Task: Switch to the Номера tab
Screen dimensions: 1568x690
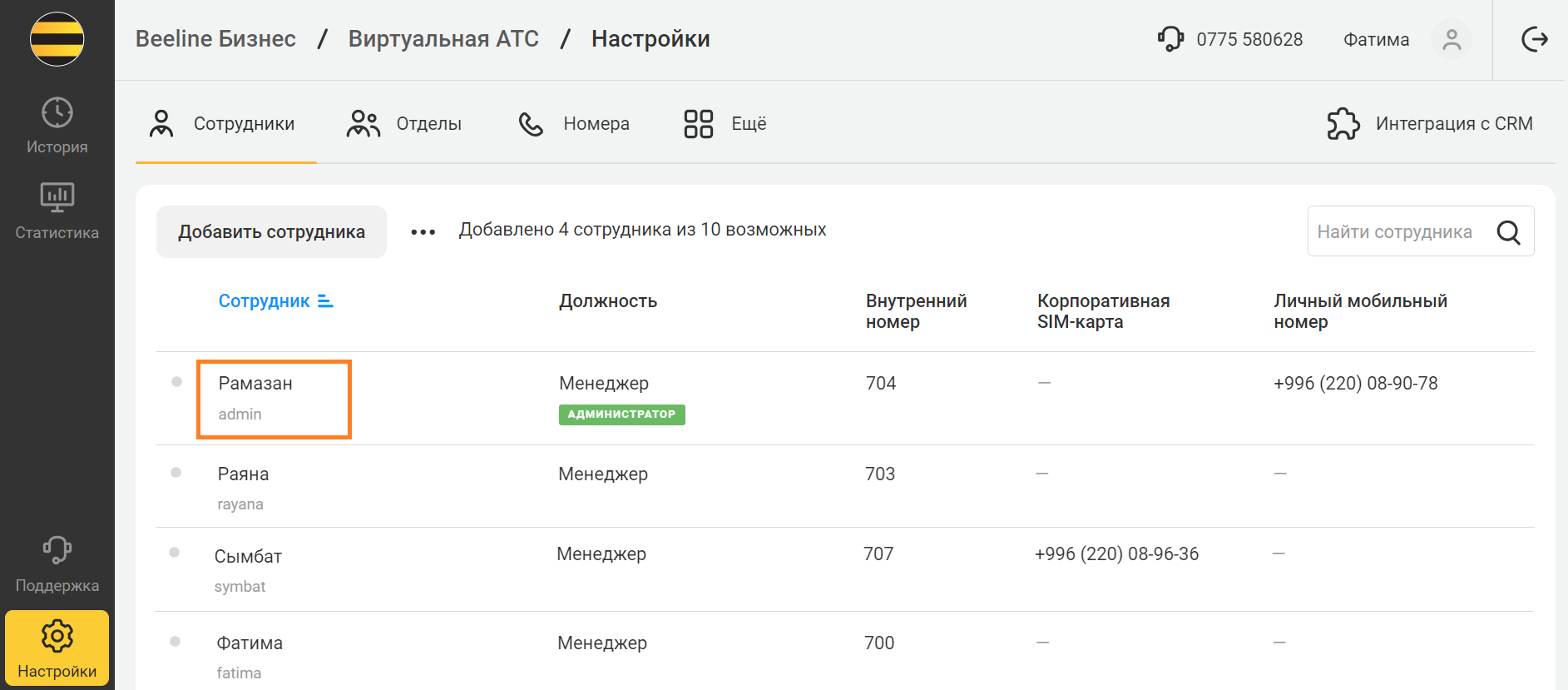Action: 573,124
